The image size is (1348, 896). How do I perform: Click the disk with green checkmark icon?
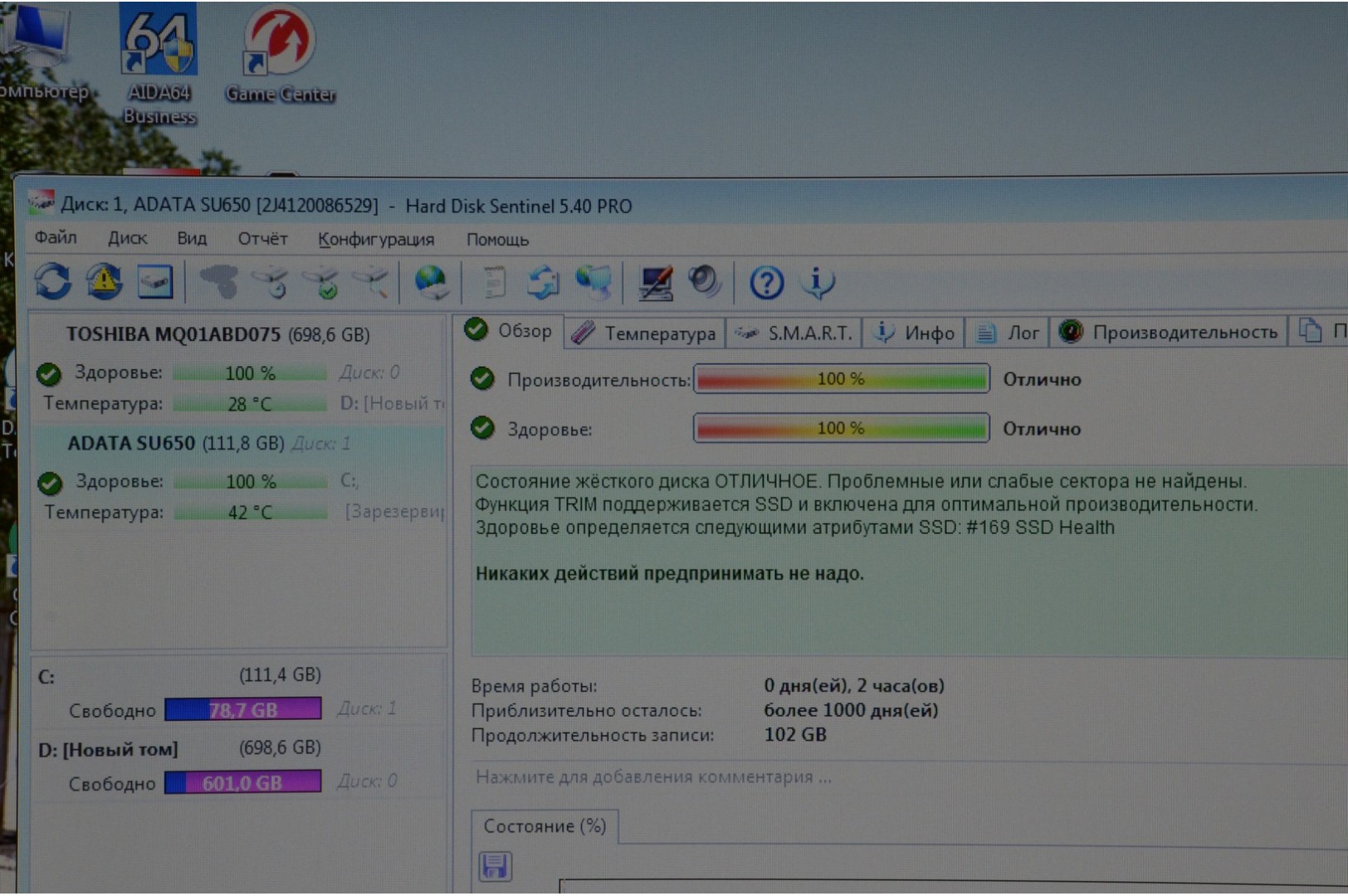321,283
